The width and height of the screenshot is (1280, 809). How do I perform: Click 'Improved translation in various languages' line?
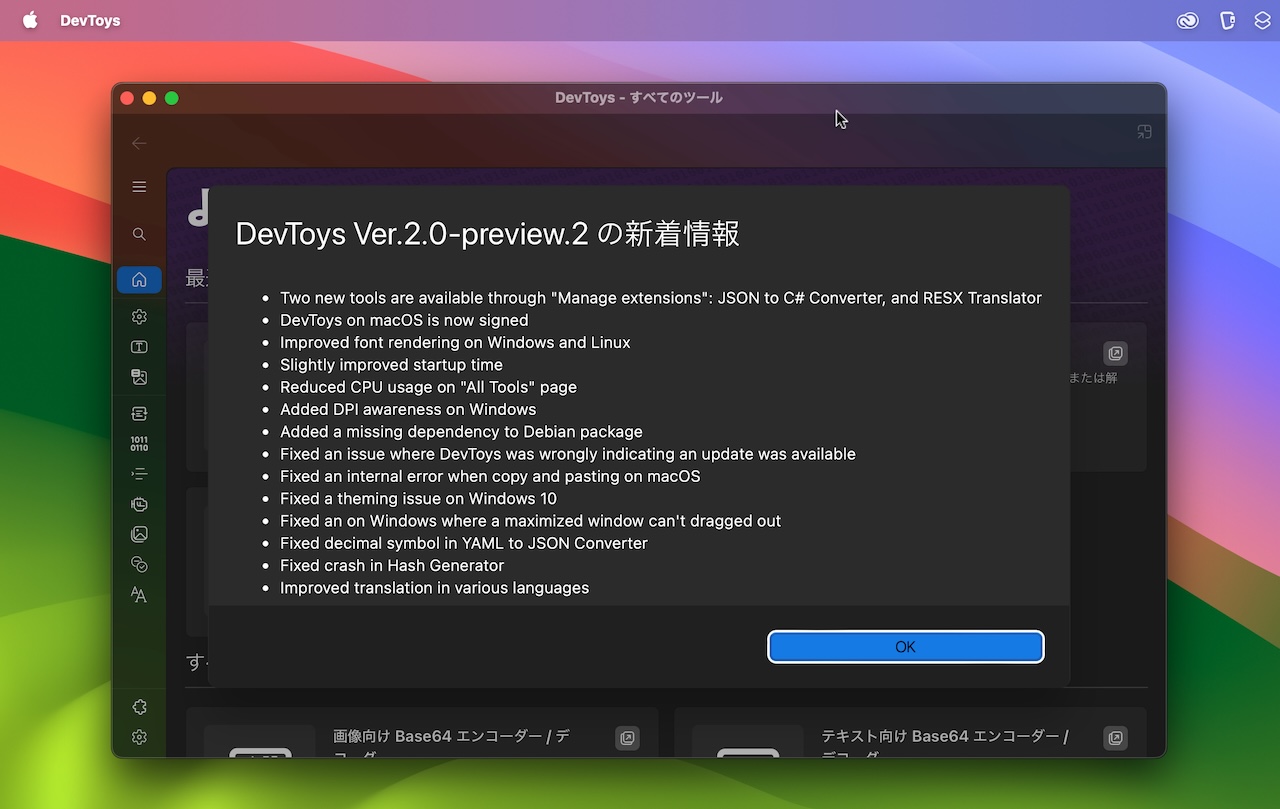click(x=434, y=588)
